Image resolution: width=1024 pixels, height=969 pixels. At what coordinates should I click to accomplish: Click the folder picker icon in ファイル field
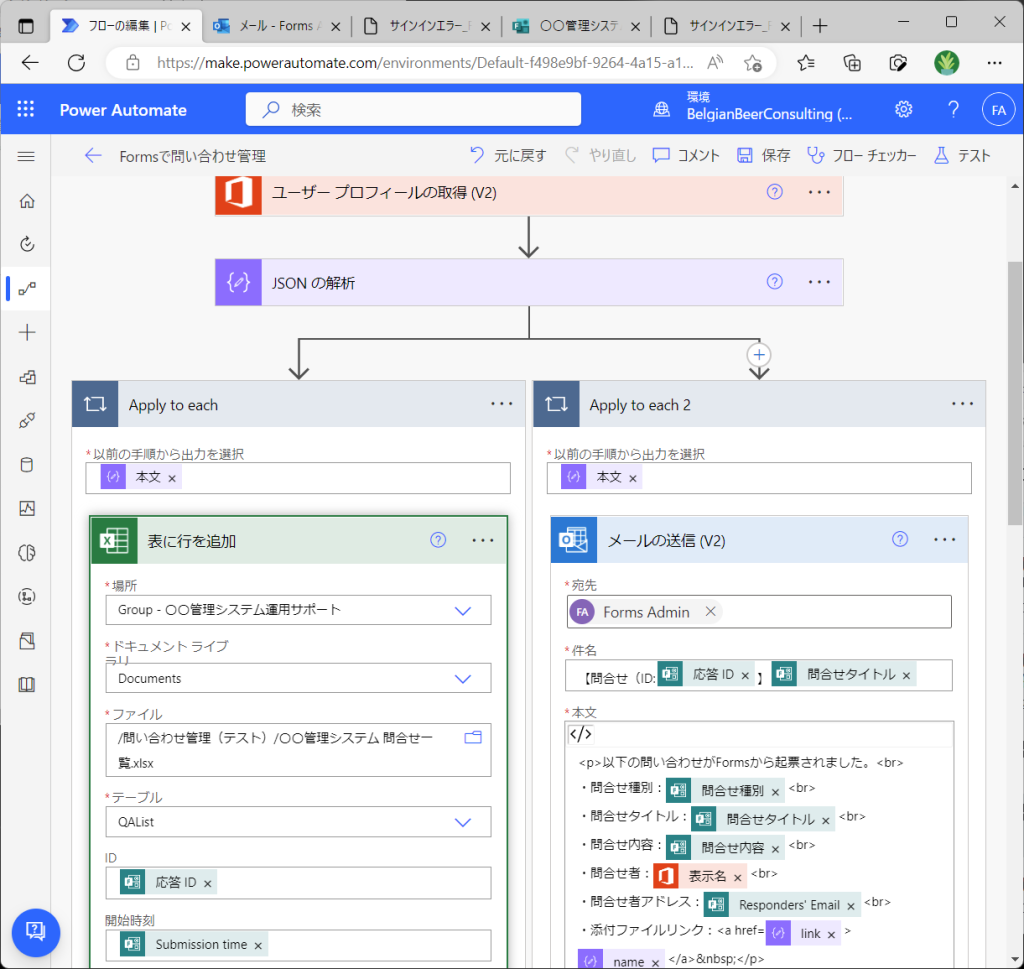tap(473, 737)
